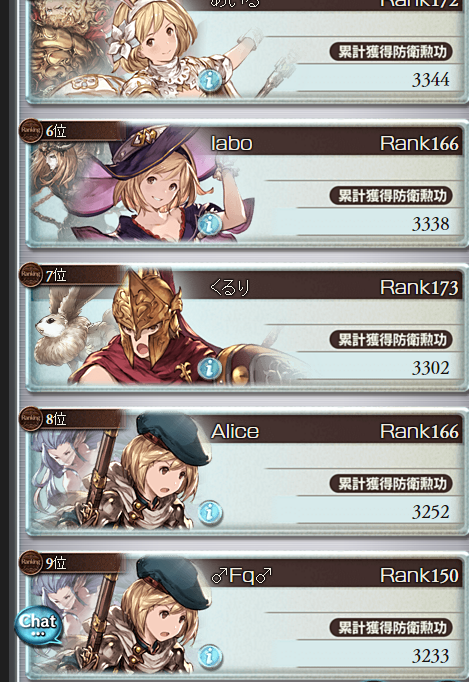Click the player name くるり
469x682 pixels.
tap(230, 288)
